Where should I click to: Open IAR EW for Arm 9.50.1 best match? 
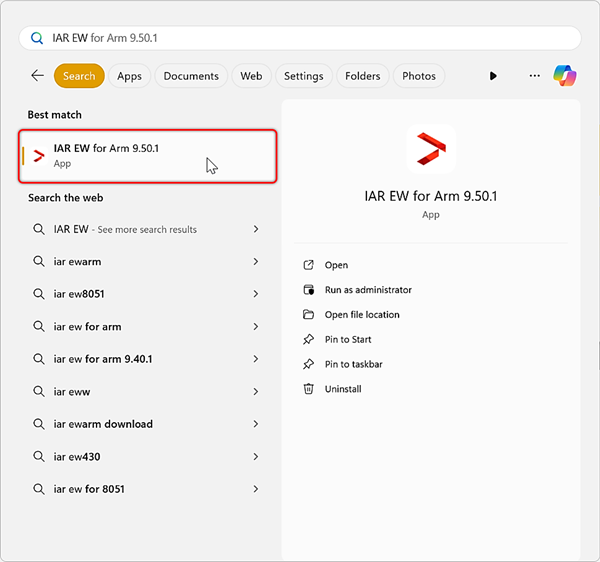tap(147, 156)
